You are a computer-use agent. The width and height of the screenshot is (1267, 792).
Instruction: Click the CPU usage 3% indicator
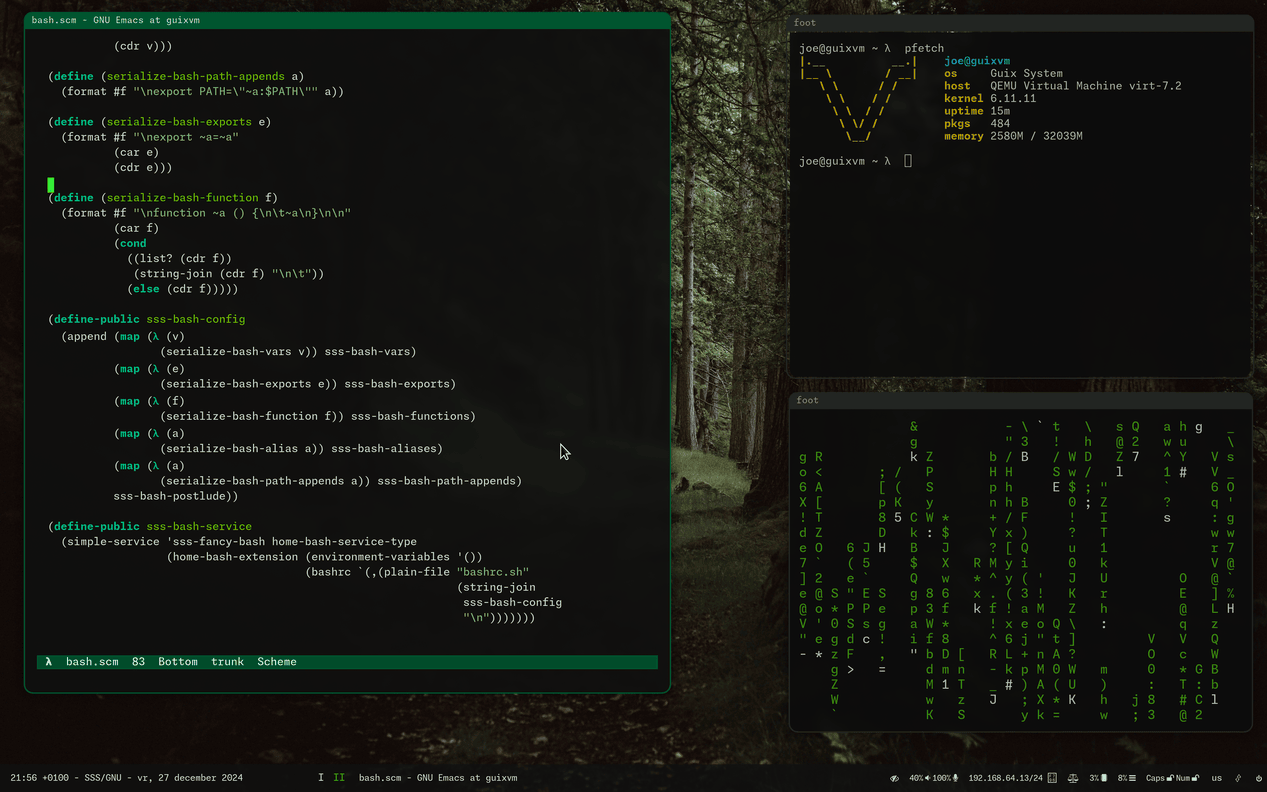(1097, 778)
